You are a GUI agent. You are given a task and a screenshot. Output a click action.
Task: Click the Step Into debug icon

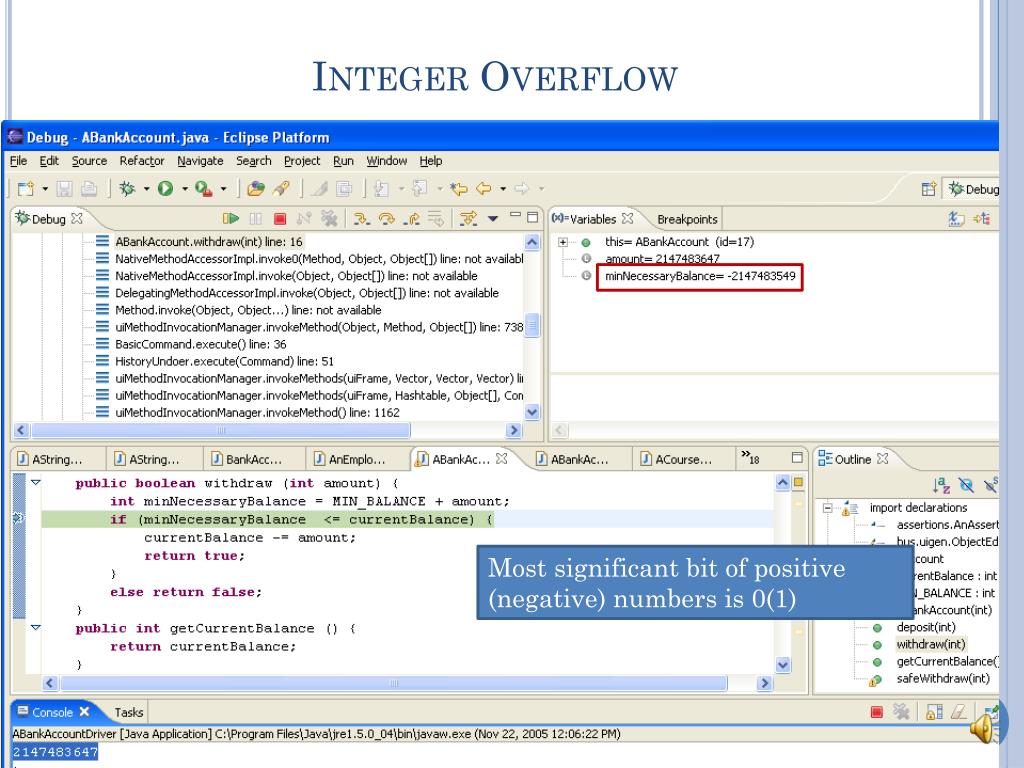[x=361, y=219]
